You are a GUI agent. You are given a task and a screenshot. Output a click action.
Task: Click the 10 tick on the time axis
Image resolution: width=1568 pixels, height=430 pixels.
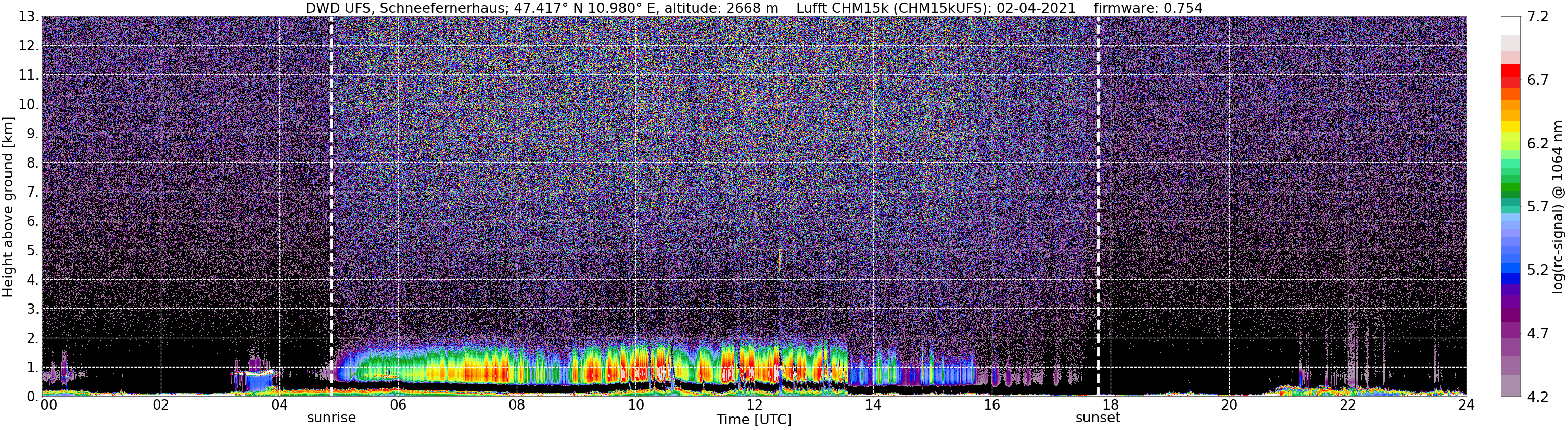point(635,406)
